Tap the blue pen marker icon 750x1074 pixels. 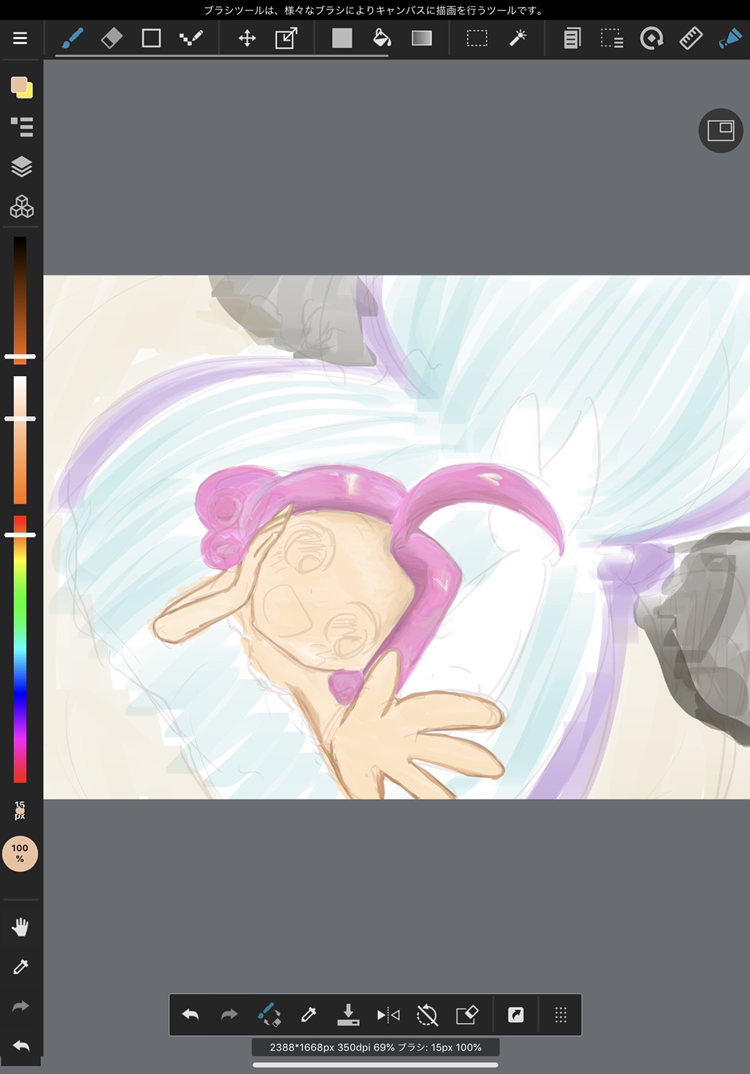730,38
